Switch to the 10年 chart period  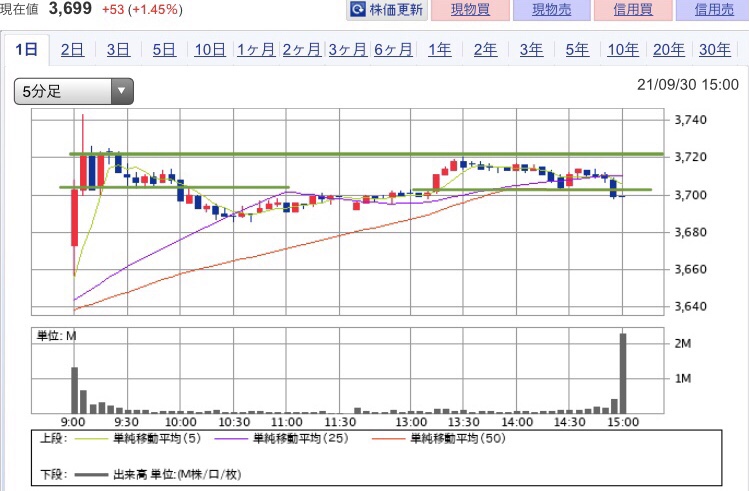click(x=623, y=50)
